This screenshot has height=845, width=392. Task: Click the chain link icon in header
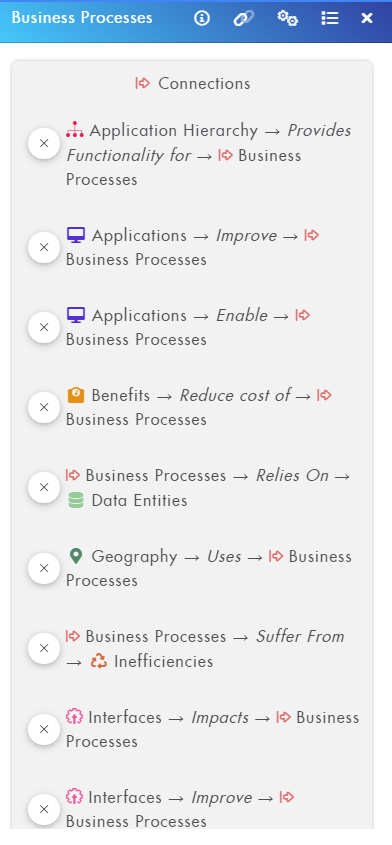244,18
